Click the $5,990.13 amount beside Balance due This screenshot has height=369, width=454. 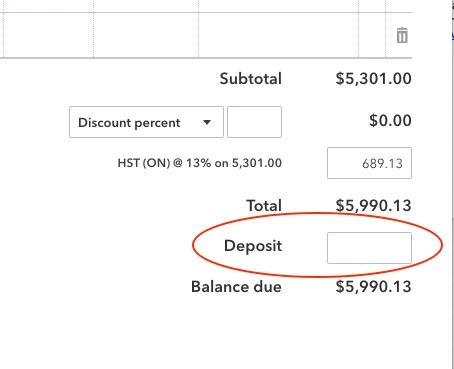[x=373, y=287]
